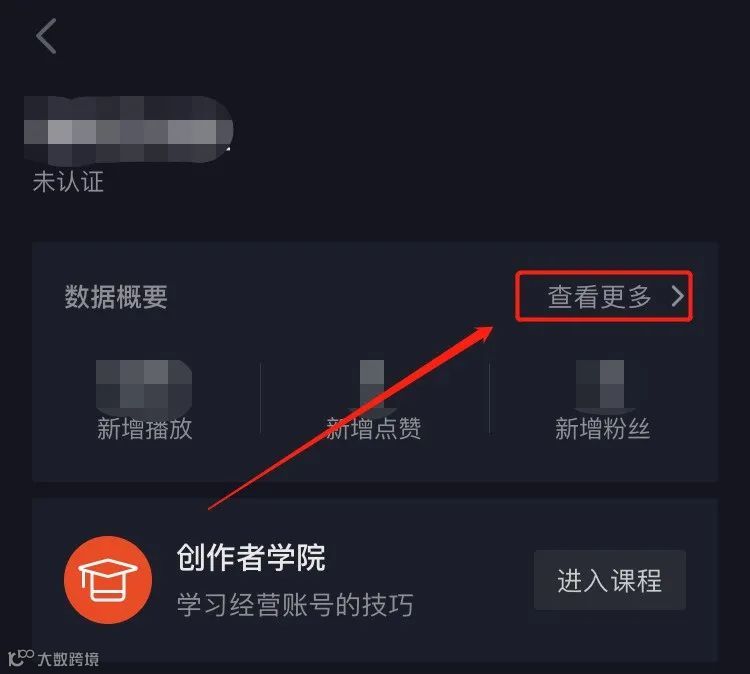Viewport: 750px width, 674px height.
Task: Click the 进入课程 button
Action: point(610,580)
